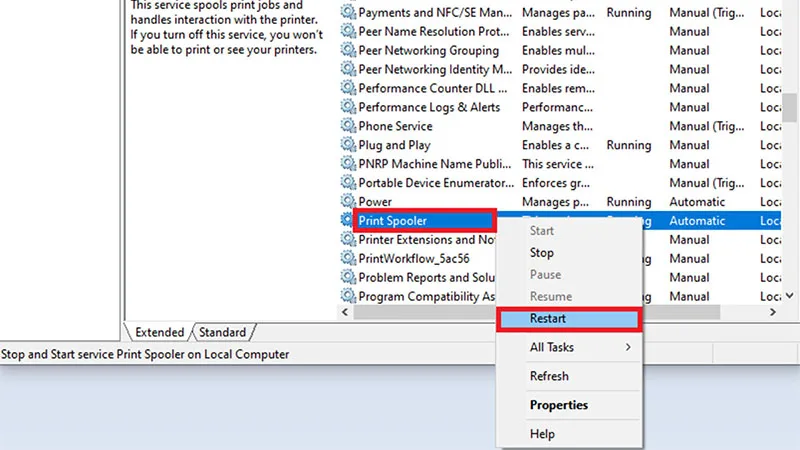The width and height of the screenshot is (800, 450).
Task: Select the Payments and NFC/SE Manager service name
Action: 435,13
